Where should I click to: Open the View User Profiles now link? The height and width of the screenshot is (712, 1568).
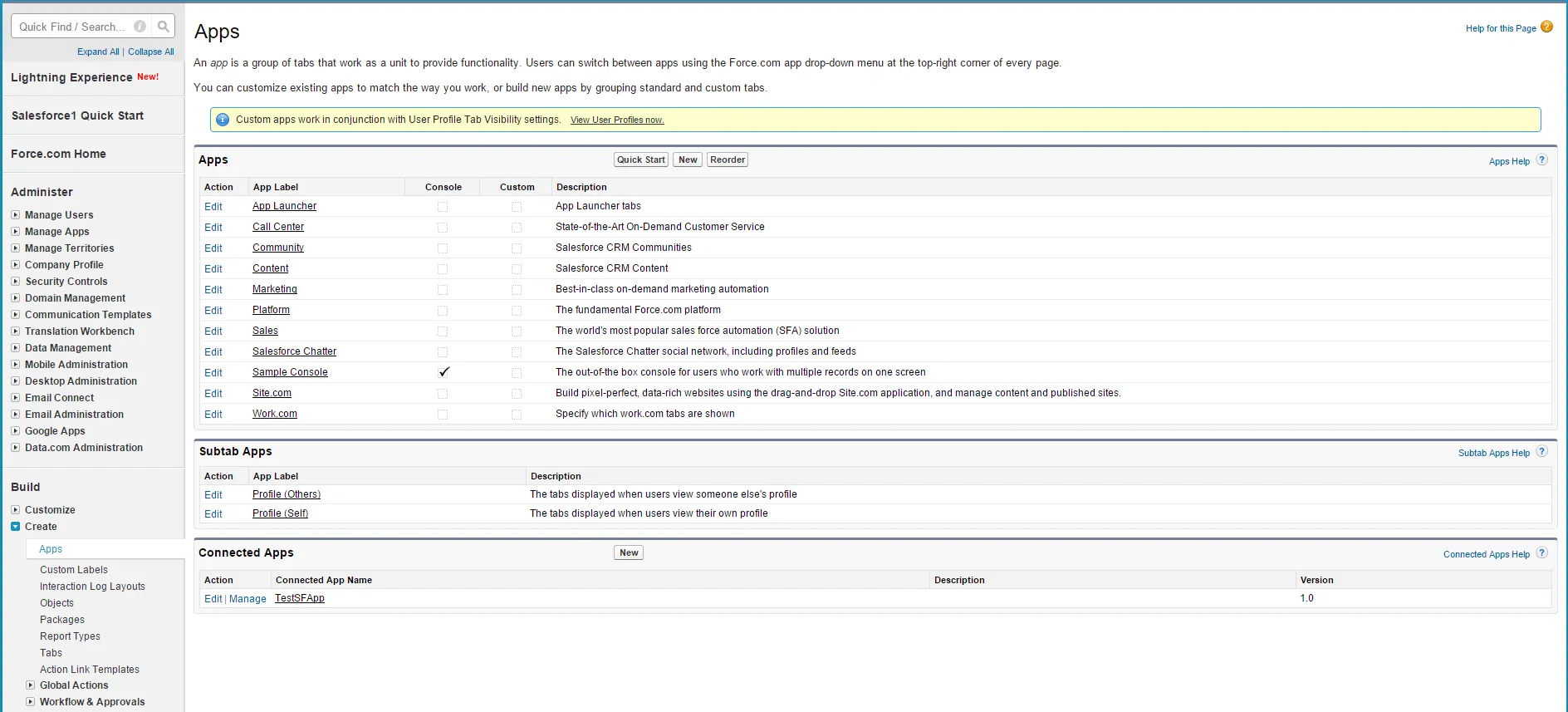click(617, 120)
